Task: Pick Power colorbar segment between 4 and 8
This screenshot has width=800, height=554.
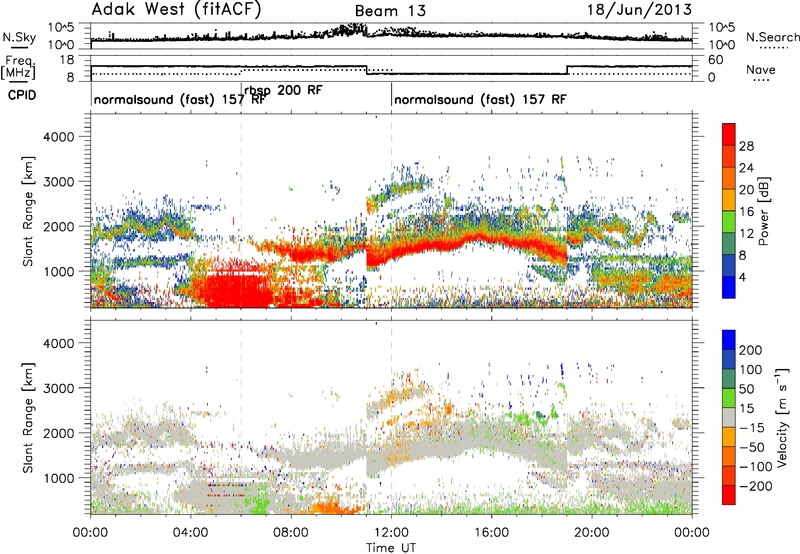Action: point(729,266)
